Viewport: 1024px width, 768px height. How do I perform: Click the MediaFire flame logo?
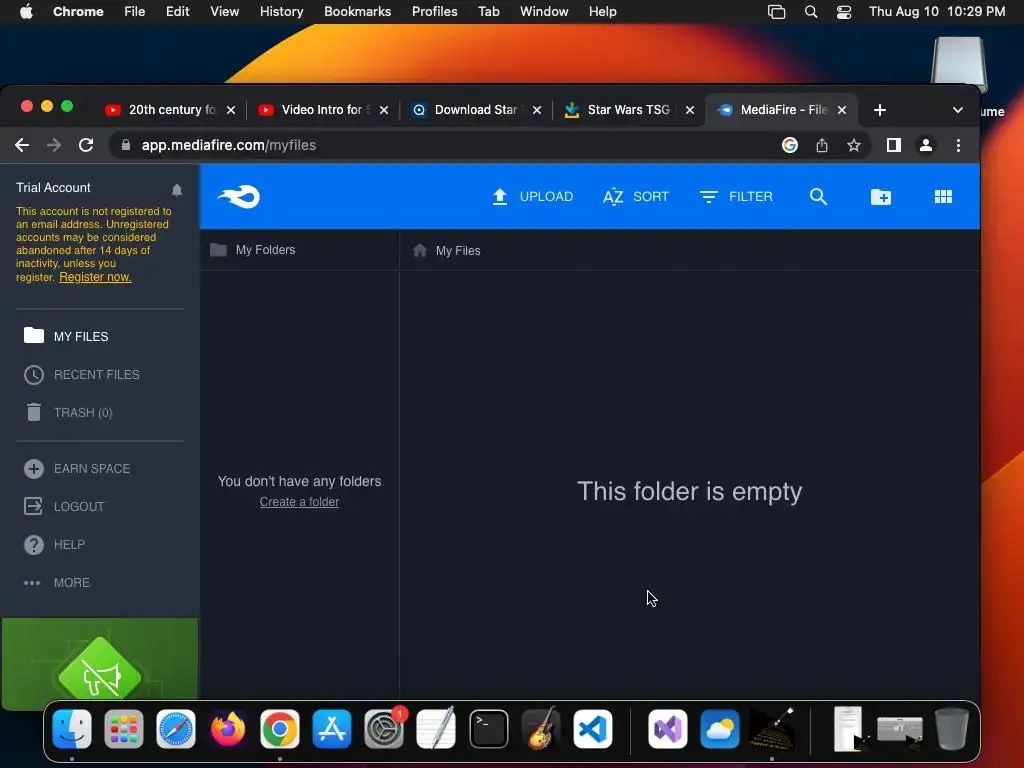(239, 197)
